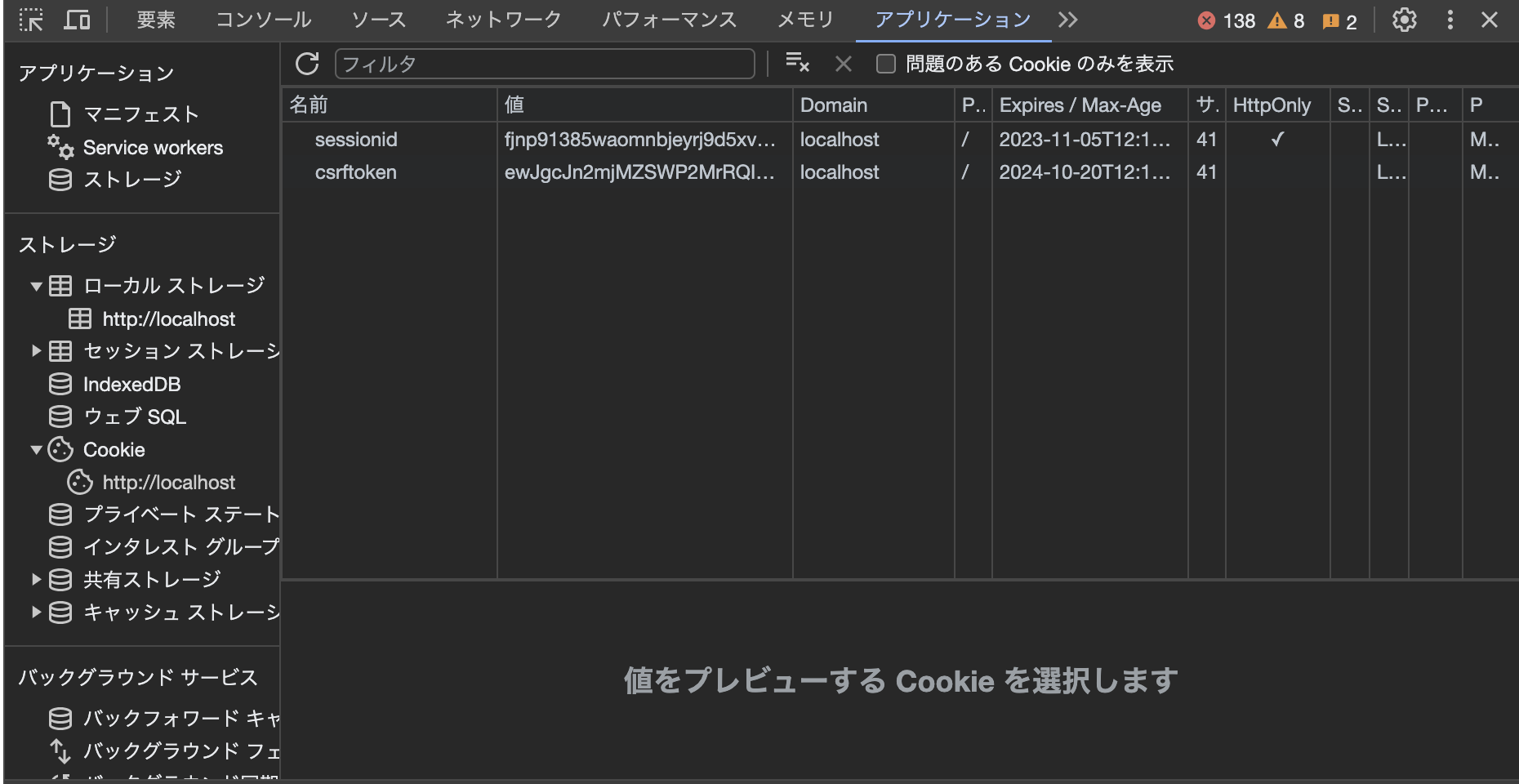Image resolution: width=1519 pixels, height=784 pixels.
Task: Open the コンソール tab
Action: tap(263, 20)
